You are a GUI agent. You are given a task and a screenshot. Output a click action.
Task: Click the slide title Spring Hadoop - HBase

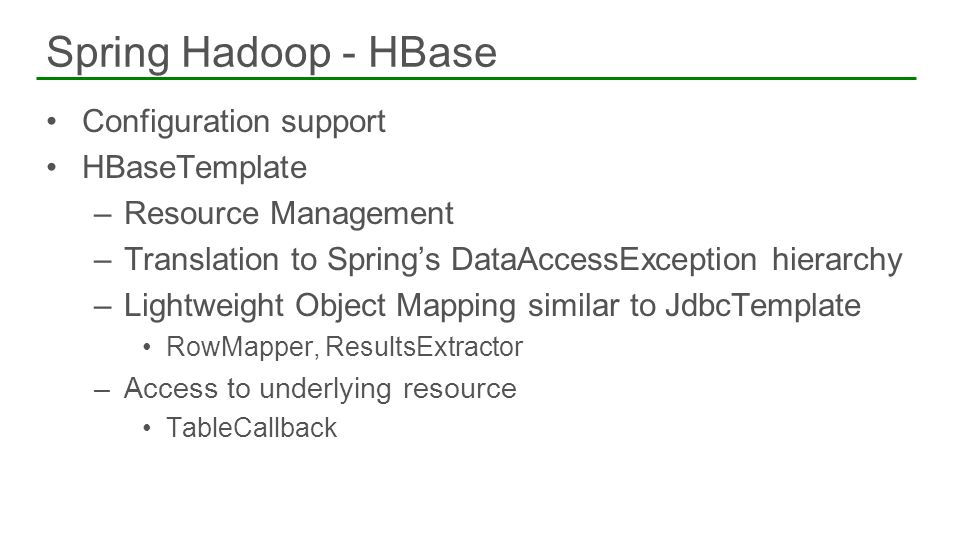click(x=271, y=53)
